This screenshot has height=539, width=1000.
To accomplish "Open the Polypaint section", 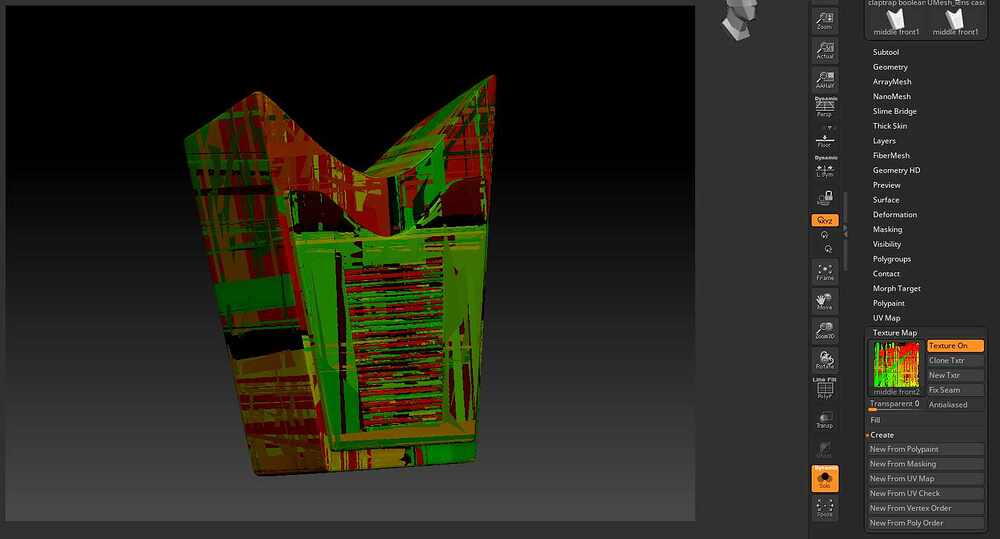I will tap(888, 303).
